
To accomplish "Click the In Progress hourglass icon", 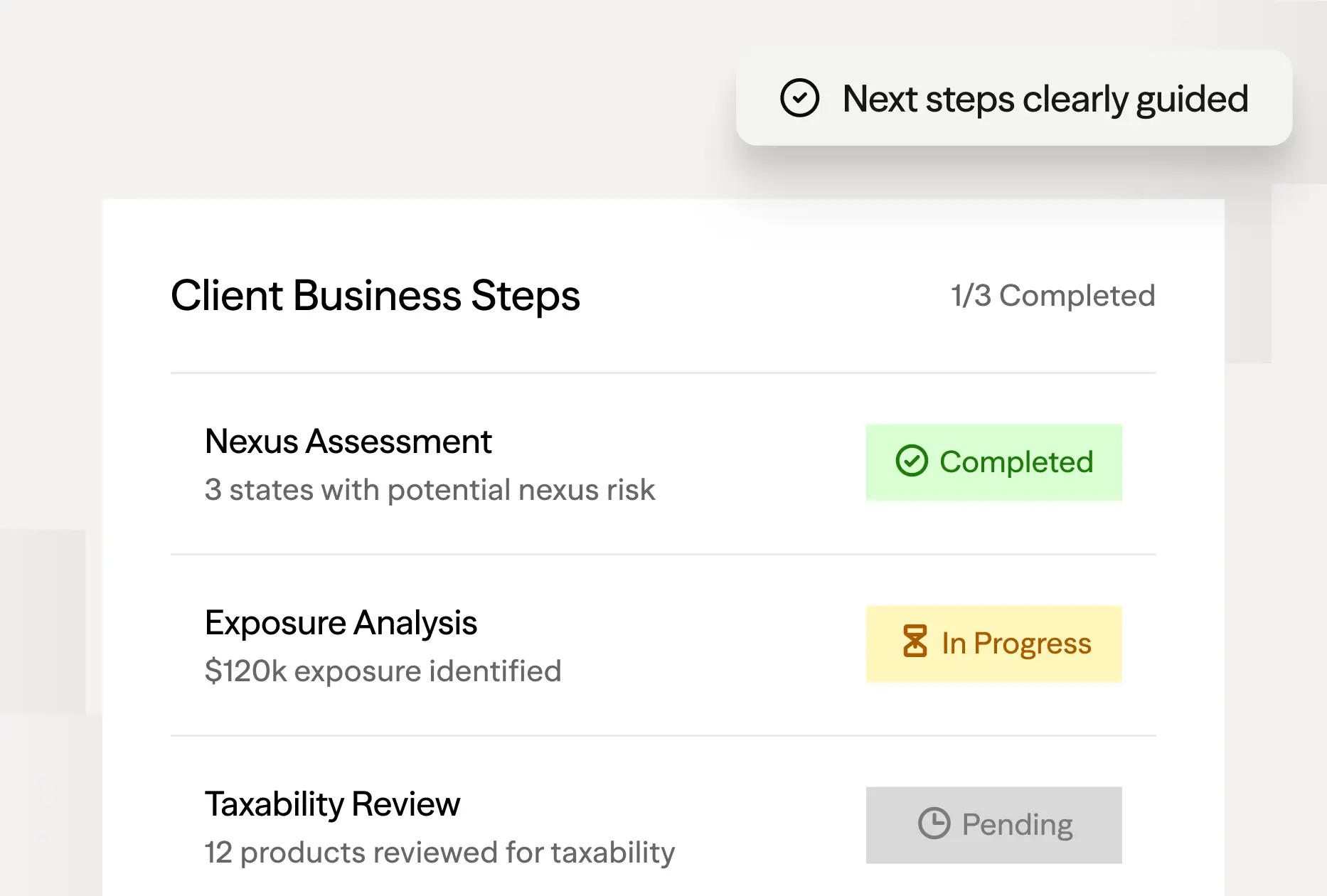I will click(x=915, y=641).
